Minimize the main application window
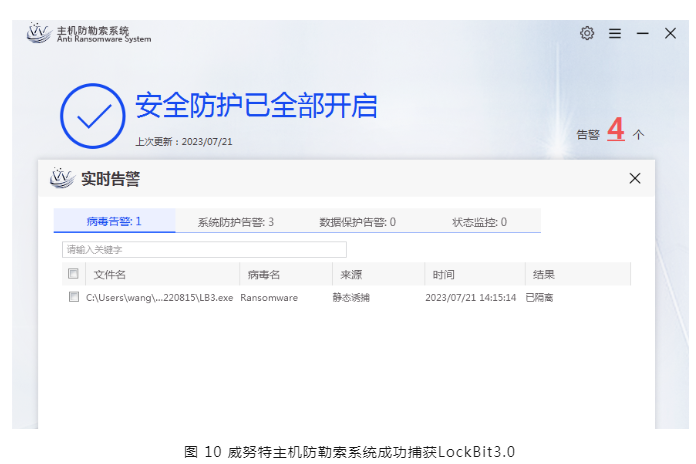The image size is (696, 464). click(643, 33)
